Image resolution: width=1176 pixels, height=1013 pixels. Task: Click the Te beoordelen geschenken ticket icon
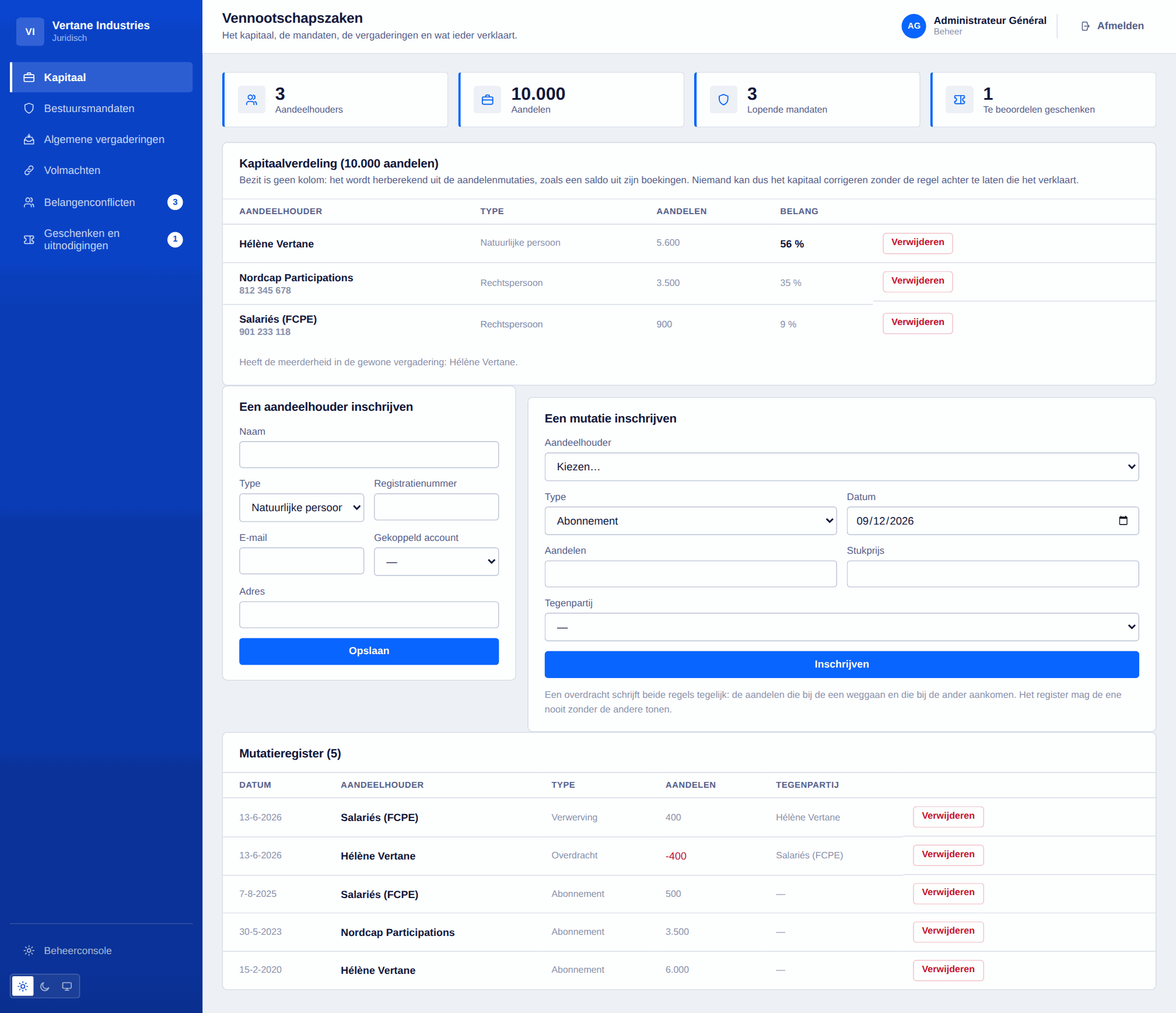(x=960, y=100)
